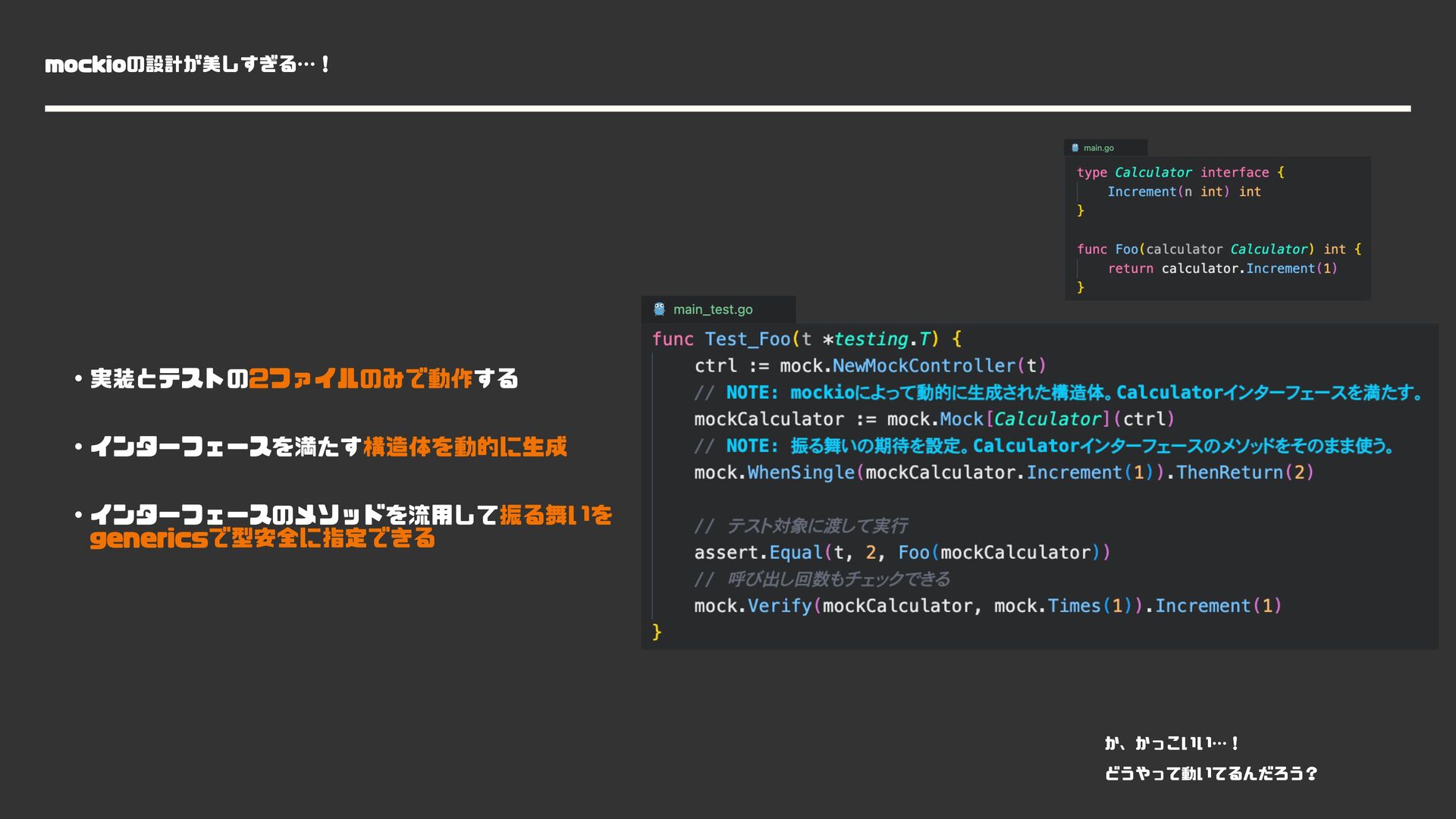Click WhenSingle in the mock setup line
Image resolution: width=1456 pixels, height=819 pixels.
pos(801,472)
